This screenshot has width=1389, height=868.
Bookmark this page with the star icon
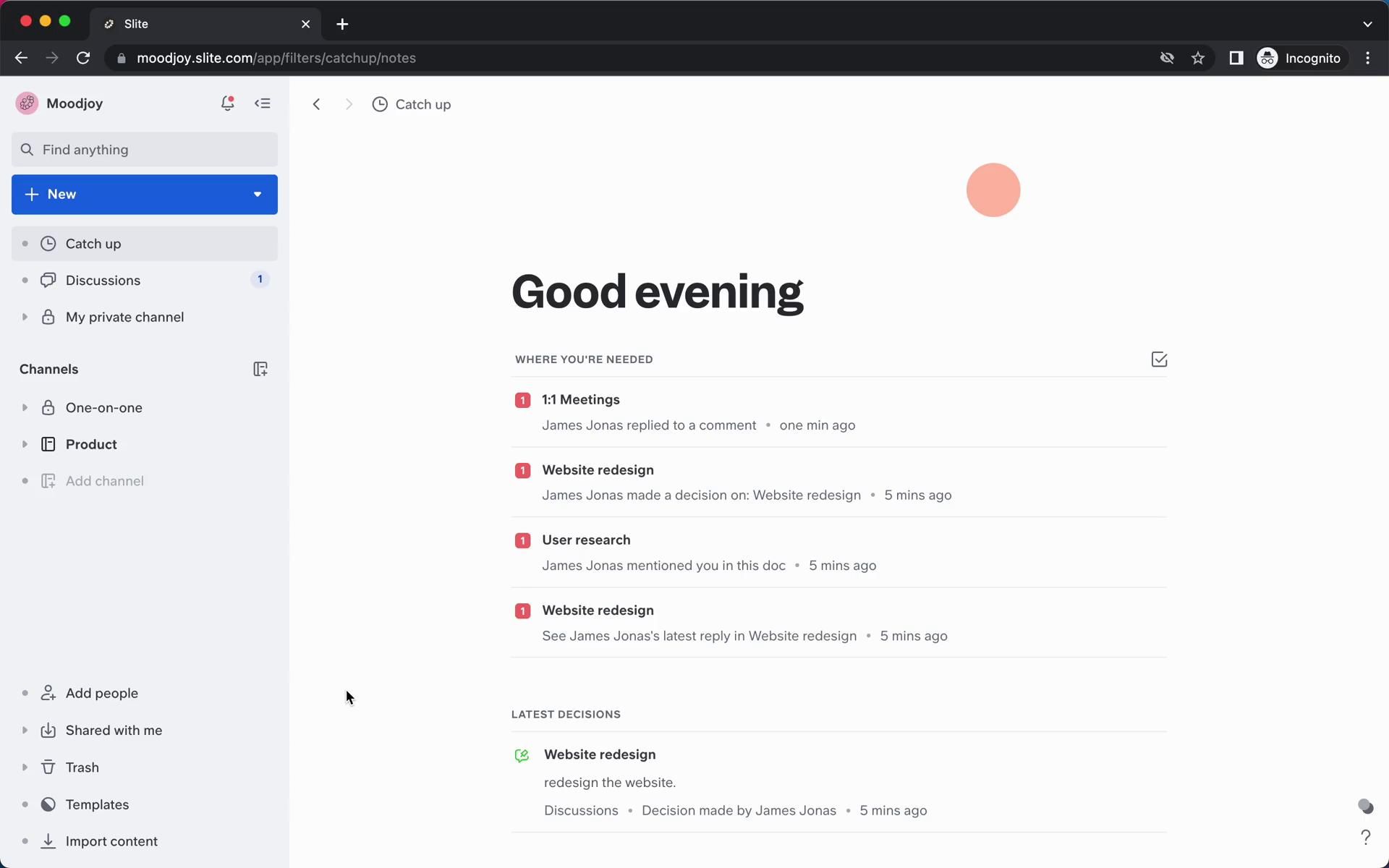coord(1198,58)
